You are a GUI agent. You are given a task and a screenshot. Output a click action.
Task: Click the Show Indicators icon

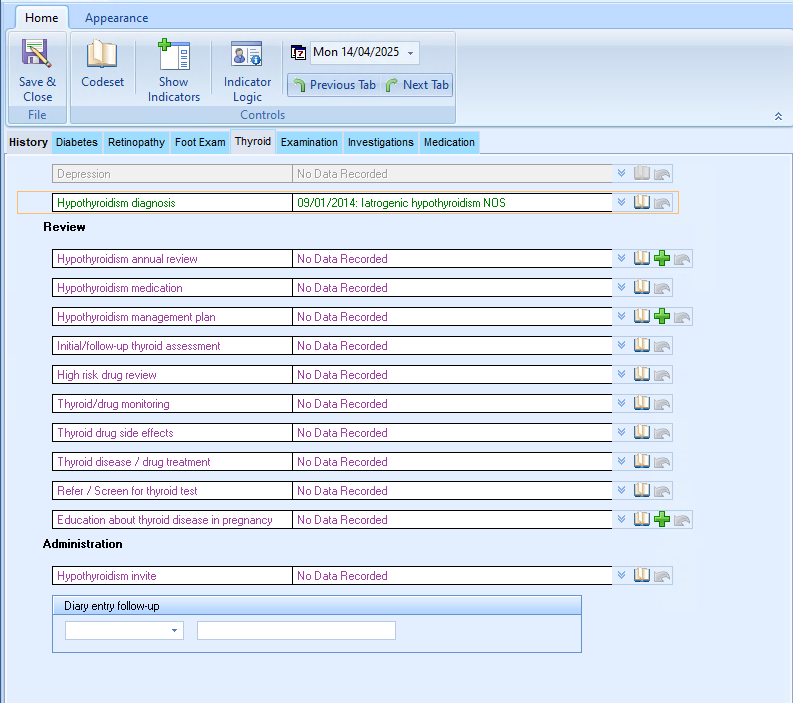click(x=173, y=54)
